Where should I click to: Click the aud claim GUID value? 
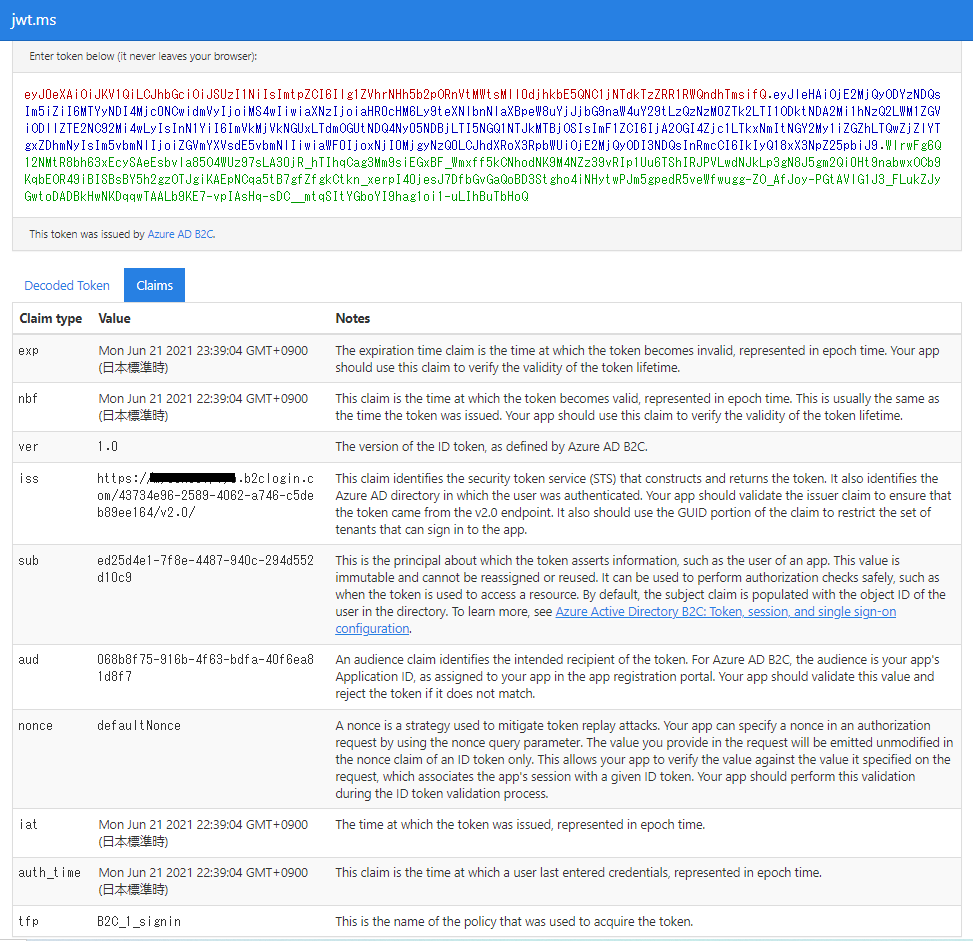(205, 668)
